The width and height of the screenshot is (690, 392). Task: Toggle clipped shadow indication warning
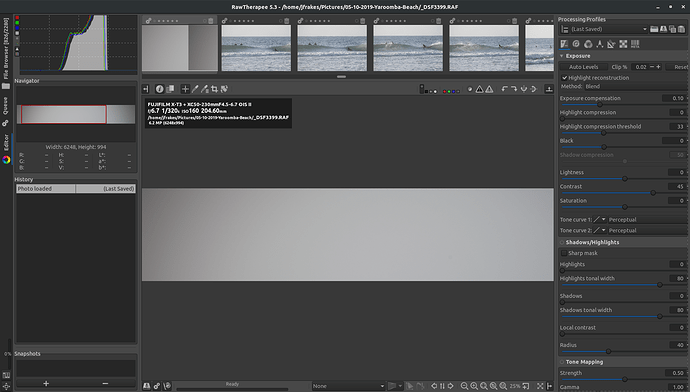[x=480, y=89]
